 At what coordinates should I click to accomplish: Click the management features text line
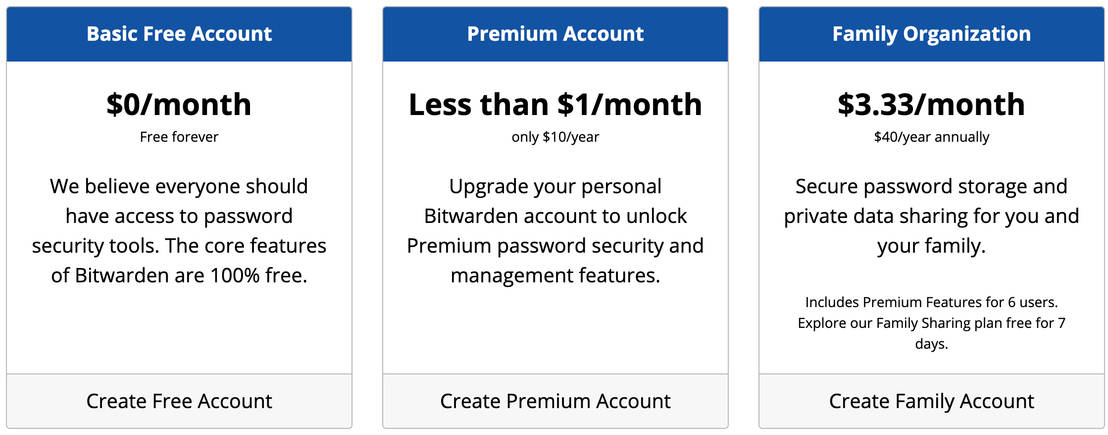555,275
